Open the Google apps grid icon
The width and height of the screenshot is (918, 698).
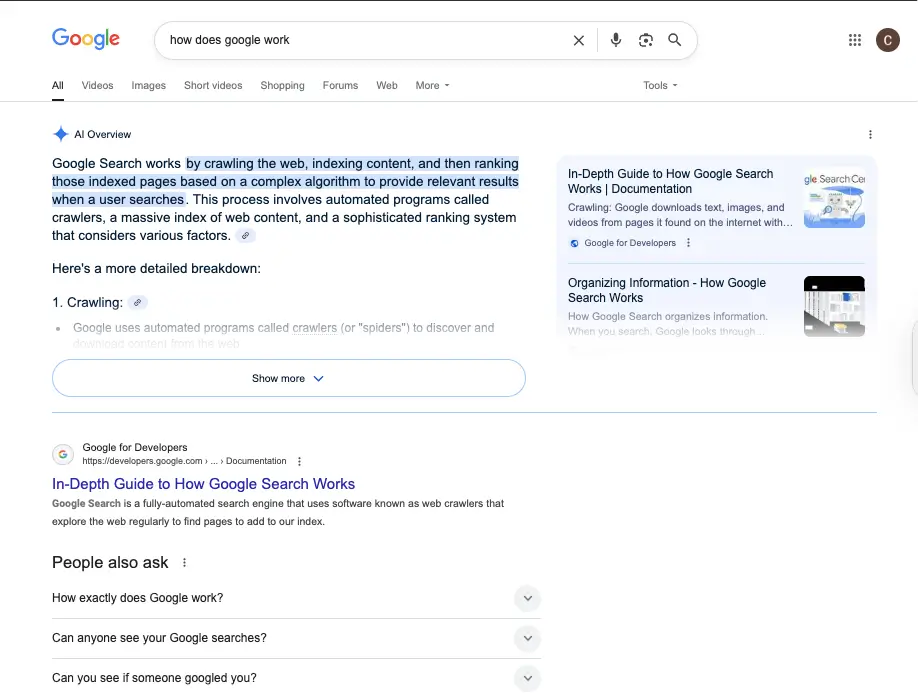click(x=855, y=40)
